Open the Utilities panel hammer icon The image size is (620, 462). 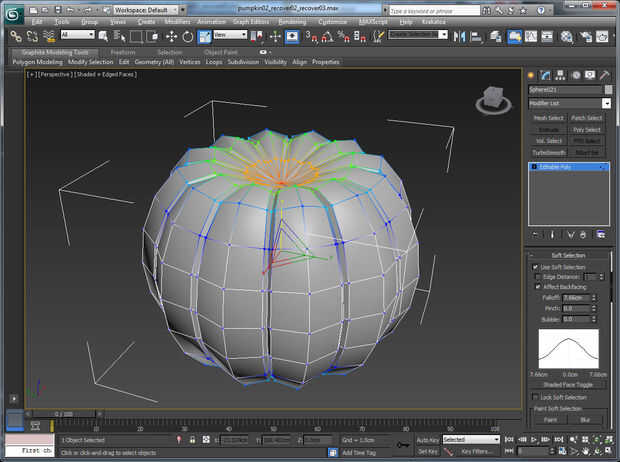[x=604, y=75]
